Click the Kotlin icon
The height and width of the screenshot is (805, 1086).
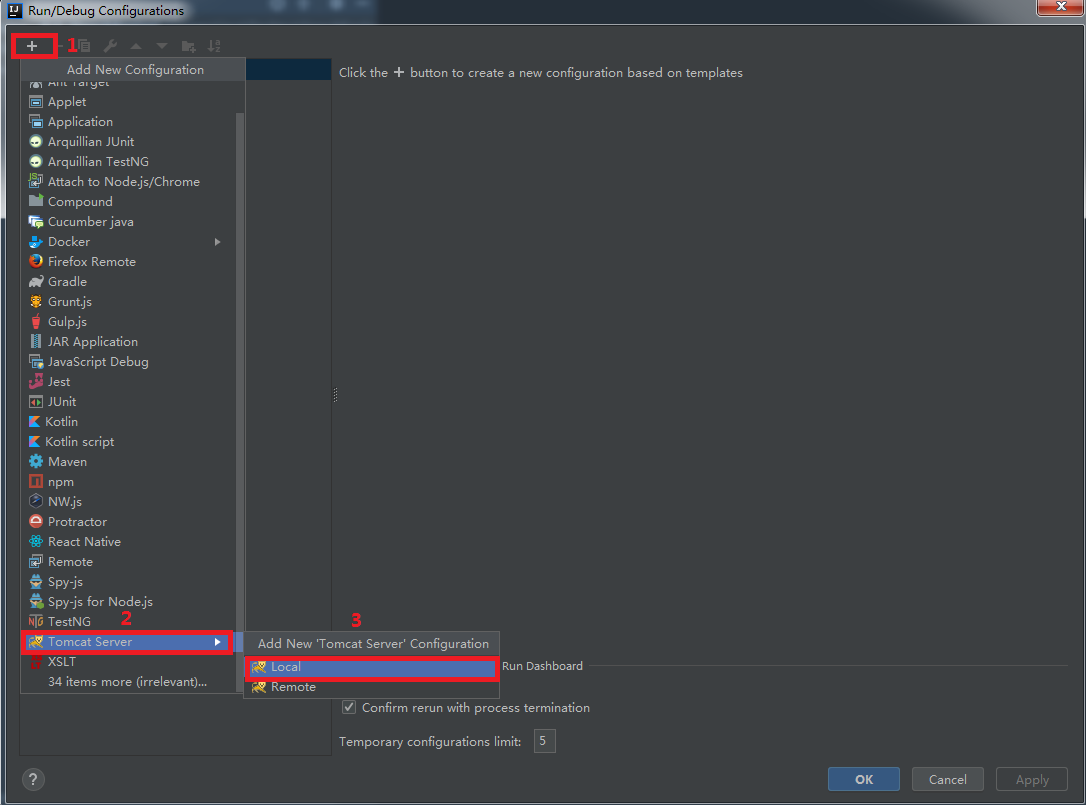[x=34, y=422]
